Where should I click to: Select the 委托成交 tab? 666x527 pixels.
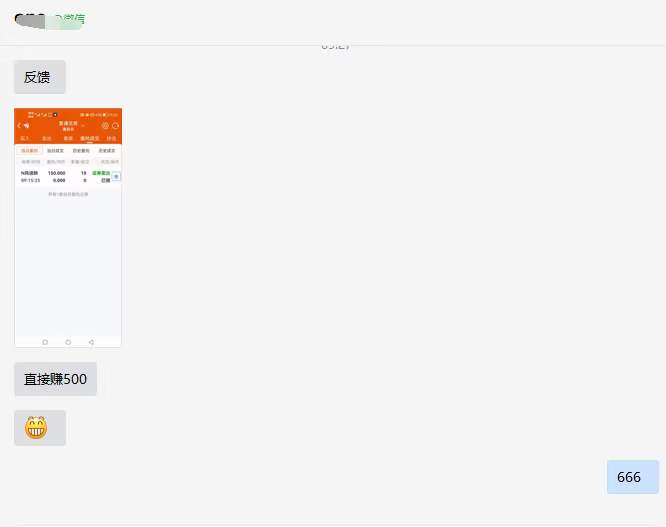point(90,138)
